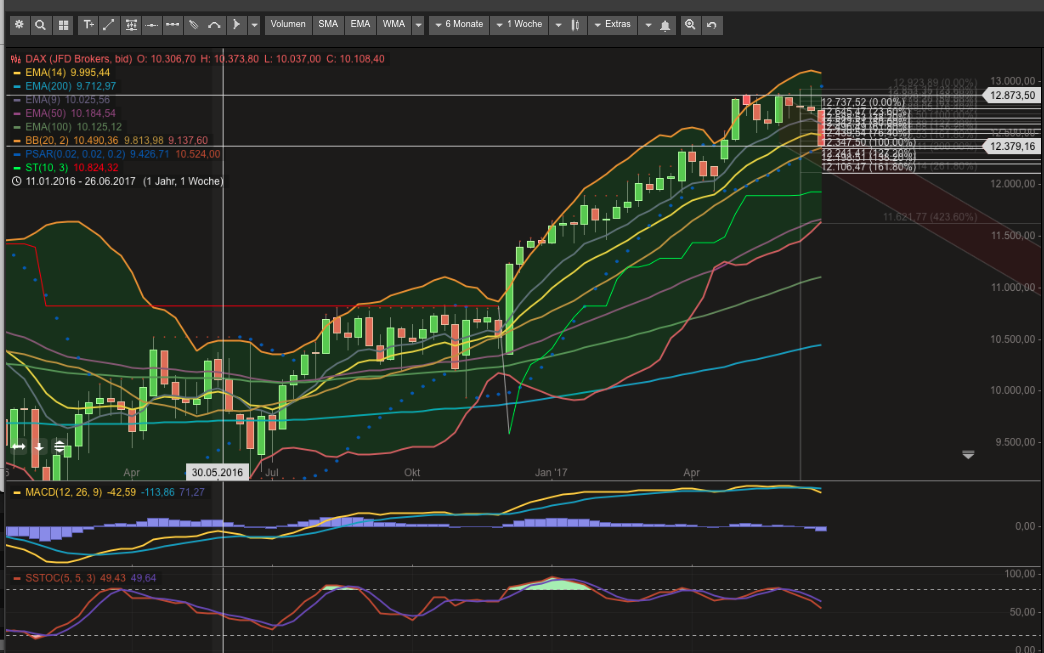This screenshot has height=653, width=1044.
Task: Select the line segment tool
Action: pos(172,25)
